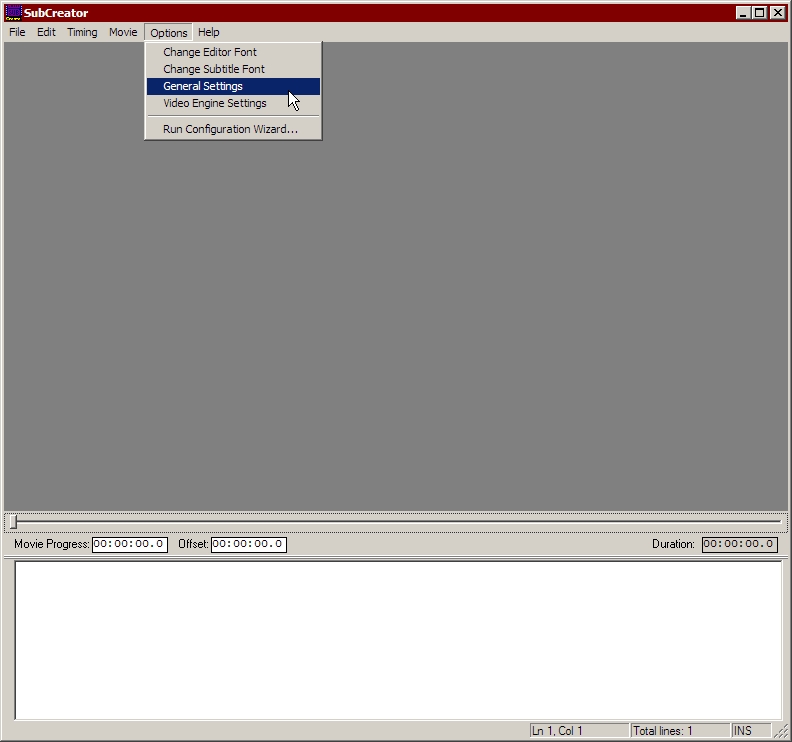
Task: Launch Run Configuration Wizard
Action: click(x=233, y=129)
